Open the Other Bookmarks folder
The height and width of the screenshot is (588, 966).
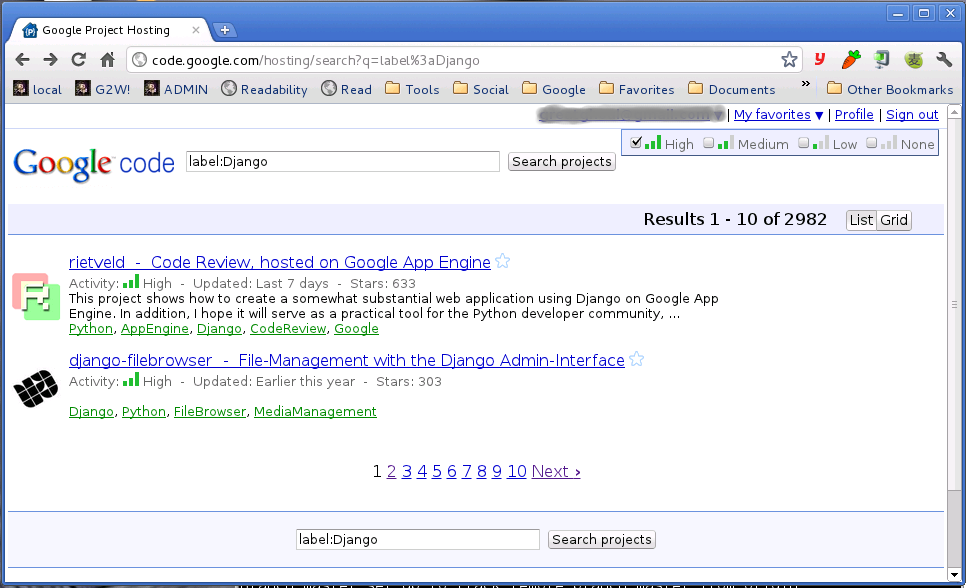coord(890,89)
